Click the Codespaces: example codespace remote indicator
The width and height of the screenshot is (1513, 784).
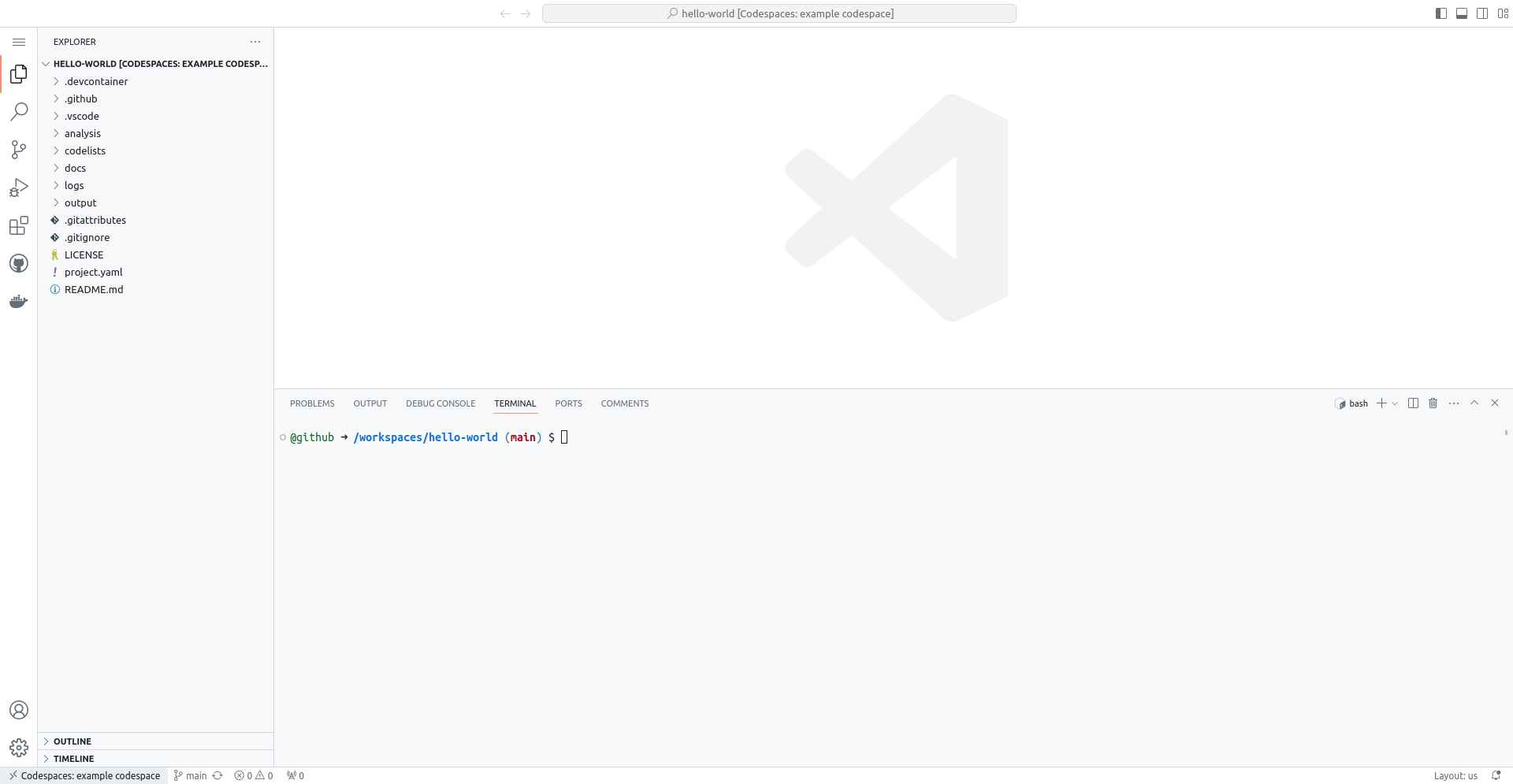coord(84,775)
